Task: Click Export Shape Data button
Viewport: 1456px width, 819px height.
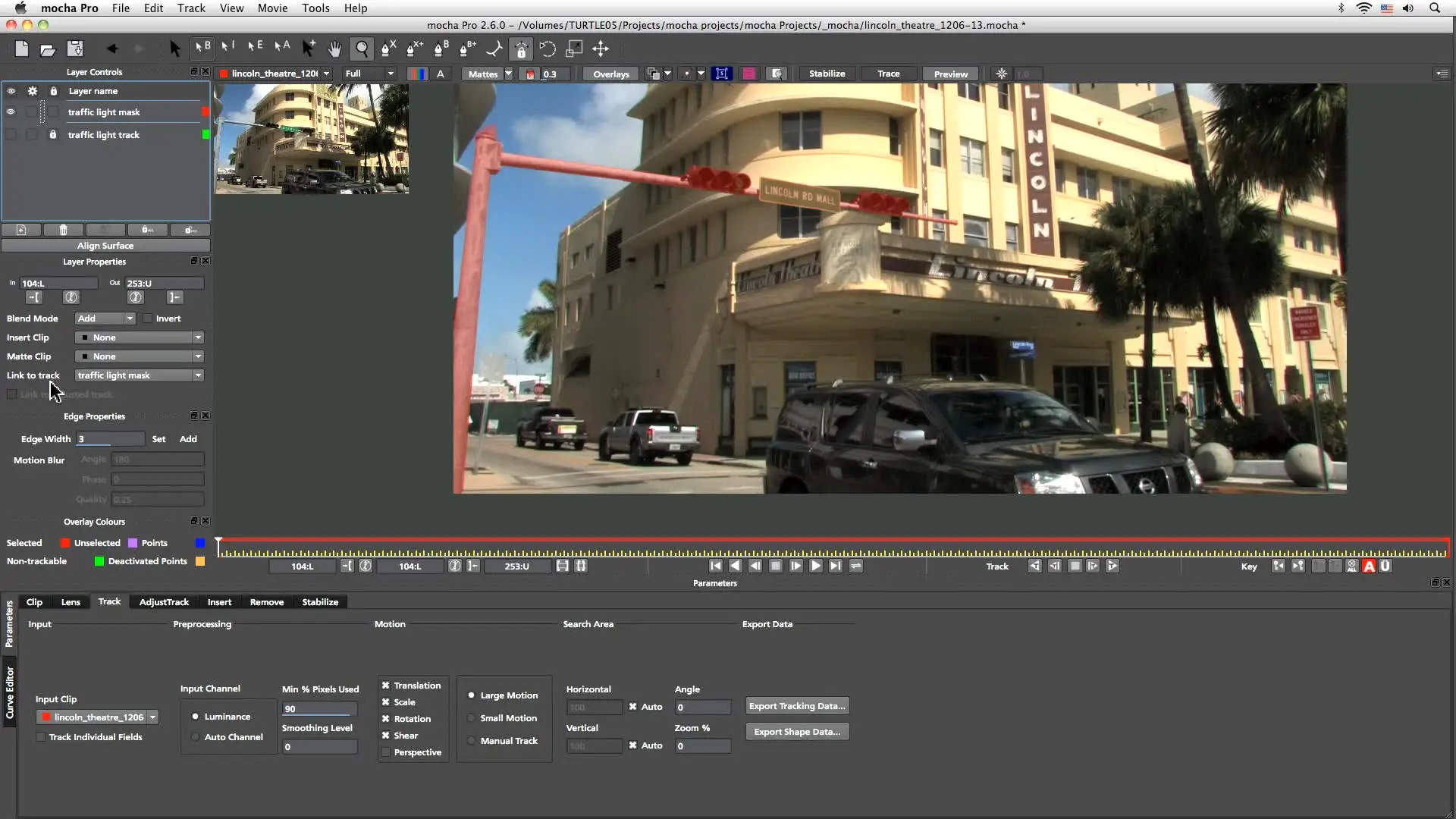Action: pos(797,732)
